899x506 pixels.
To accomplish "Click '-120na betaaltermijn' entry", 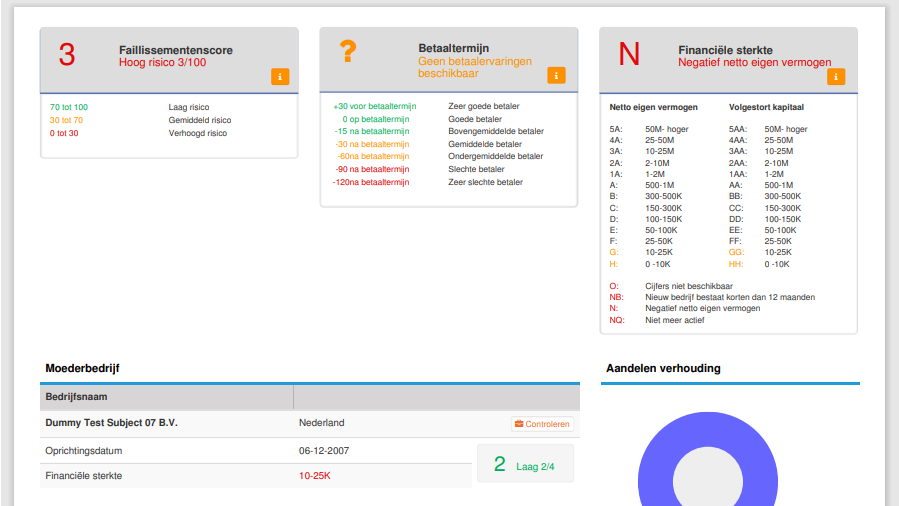I will tap(371, 182).
